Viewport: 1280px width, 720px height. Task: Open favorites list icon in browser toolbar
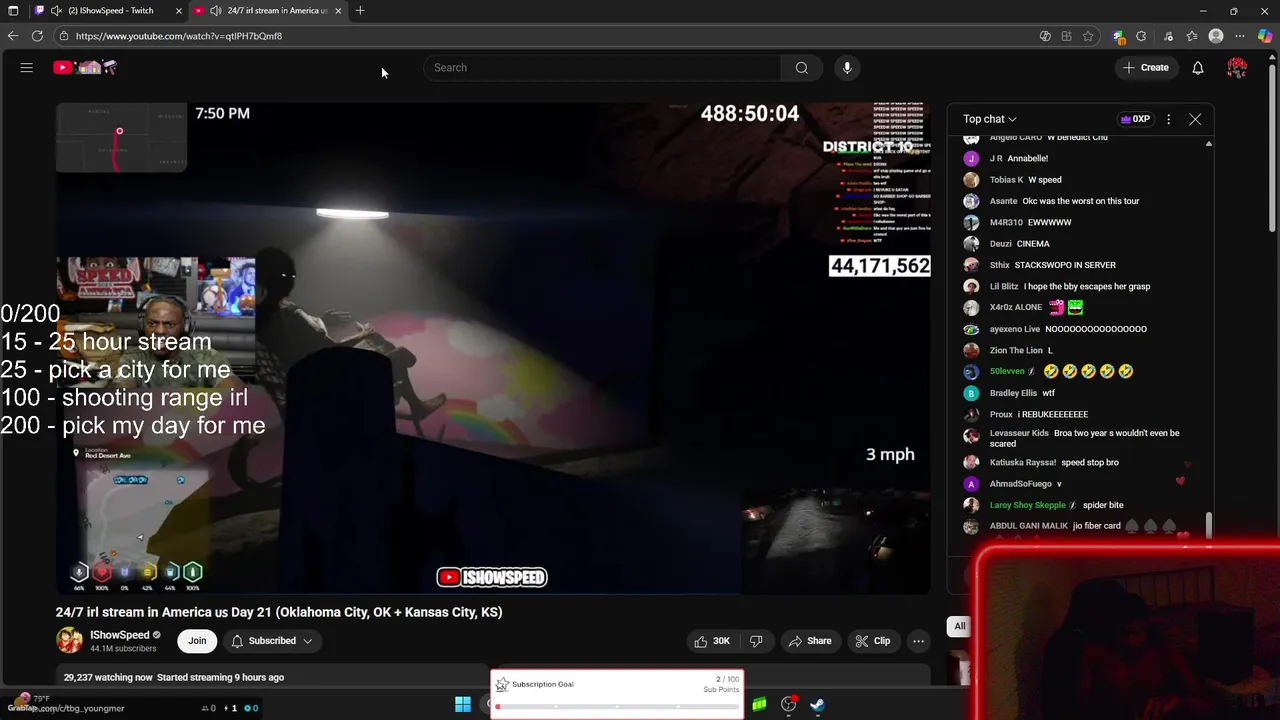pyautogui.click(x=1192, y=36)
